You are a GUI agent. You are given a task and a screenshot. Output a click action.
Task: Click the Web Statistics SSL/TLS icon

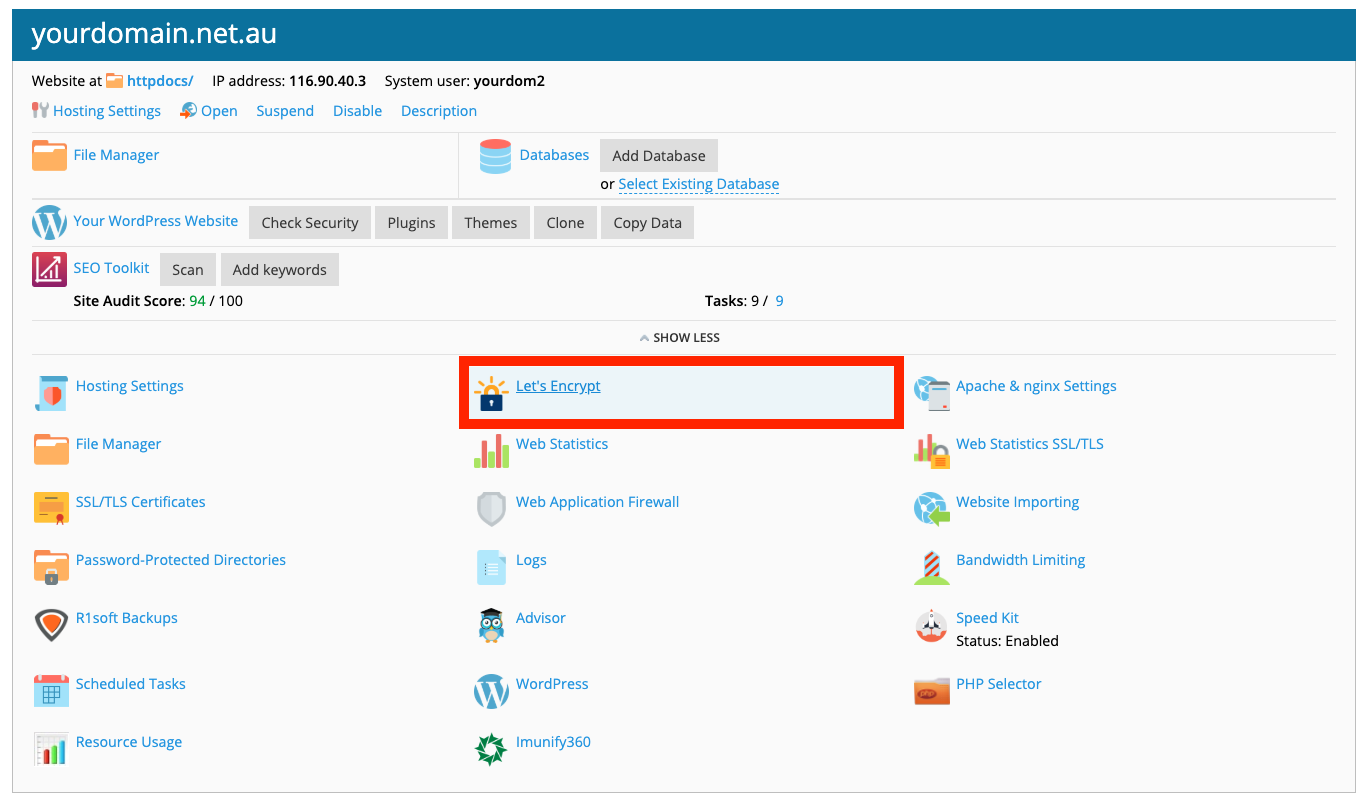pos(932,451)
